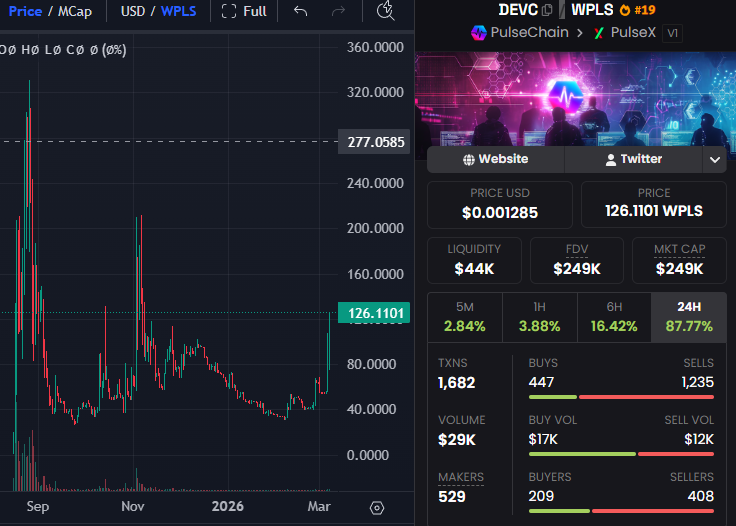
Task: Click the Sep label on time axis
Action: click(38, 506)
